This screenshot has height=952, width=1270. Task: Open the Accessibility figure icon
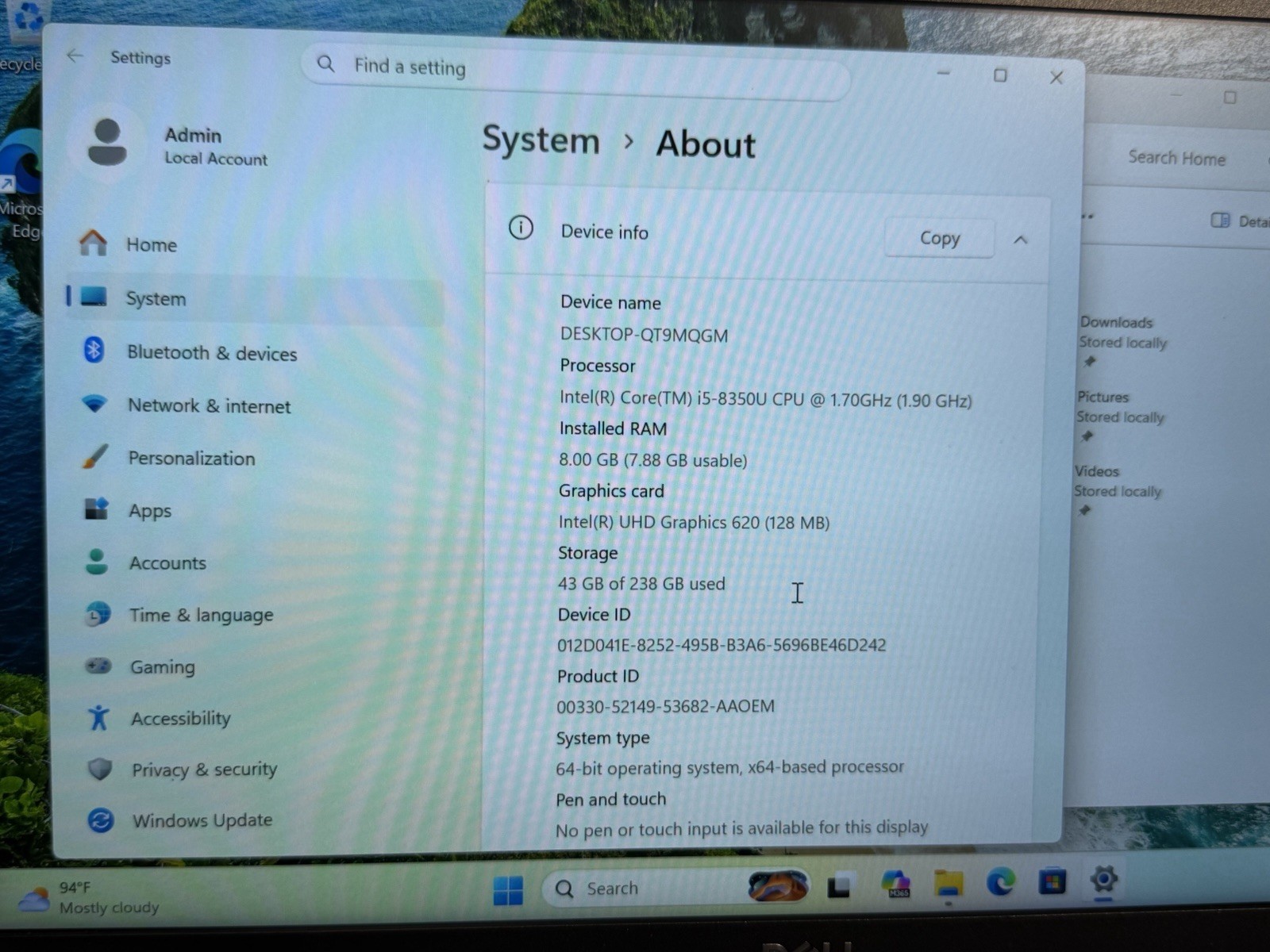pyautogui.click(x=98, y=717)
